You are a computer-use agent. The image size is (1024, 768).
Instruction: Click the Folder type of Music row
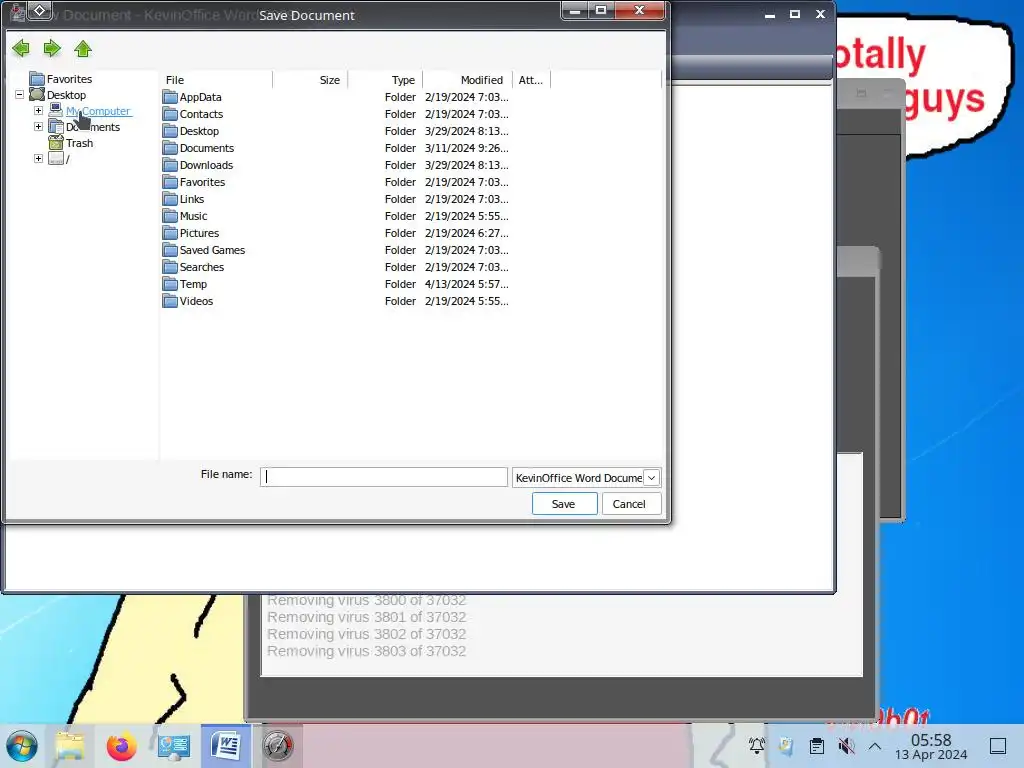point(400,216)
